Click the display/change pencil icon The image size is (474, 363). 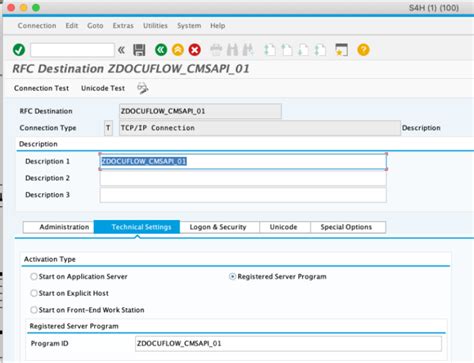click(143, 88)
